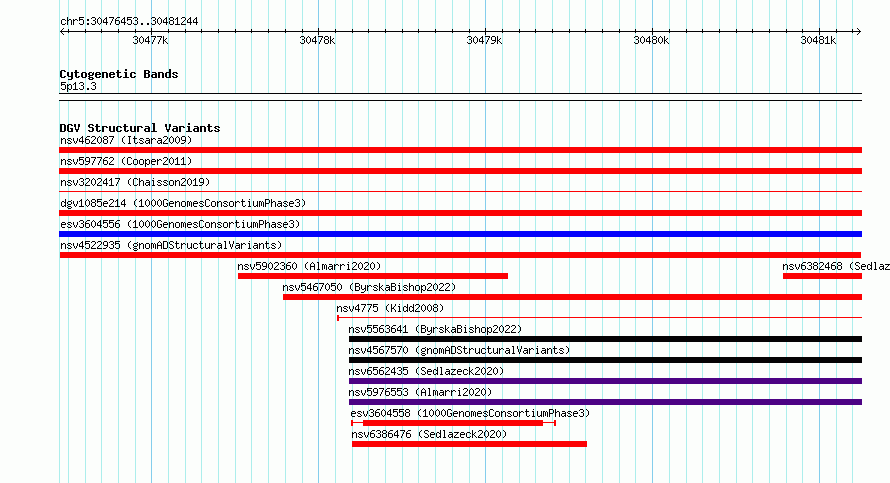Open variant label nsv5563641 (ByrskaBishop2022)
The height and width of the screenshot is (483, 890).
click(x=435, y=329)
